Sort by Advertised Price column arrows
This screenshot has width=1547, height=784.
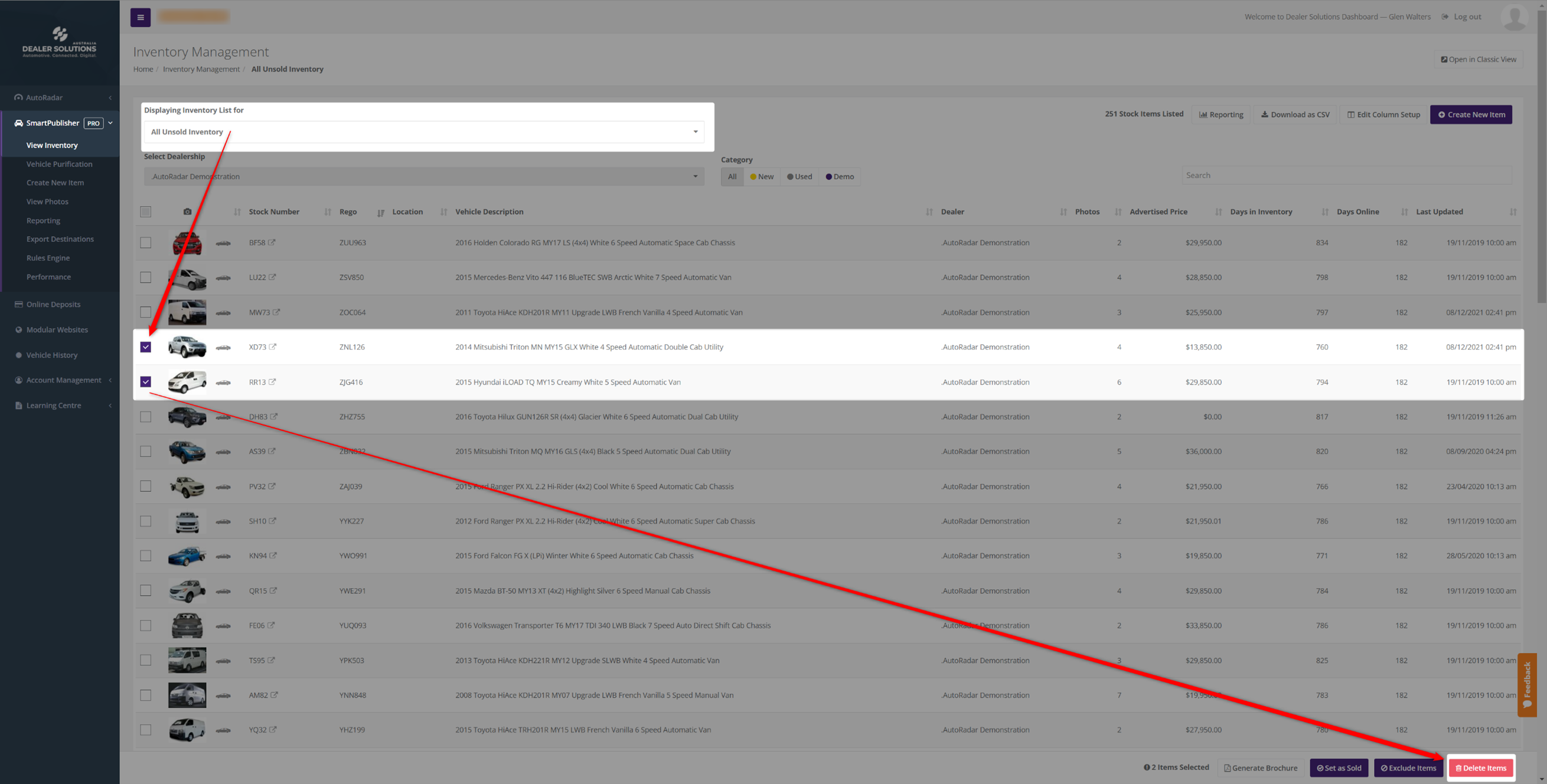coord(1219,212)
